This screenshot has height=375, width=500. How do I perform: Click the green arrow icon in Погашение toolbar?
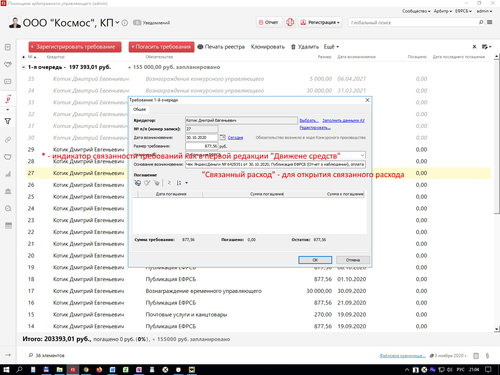tap(169, 183)
